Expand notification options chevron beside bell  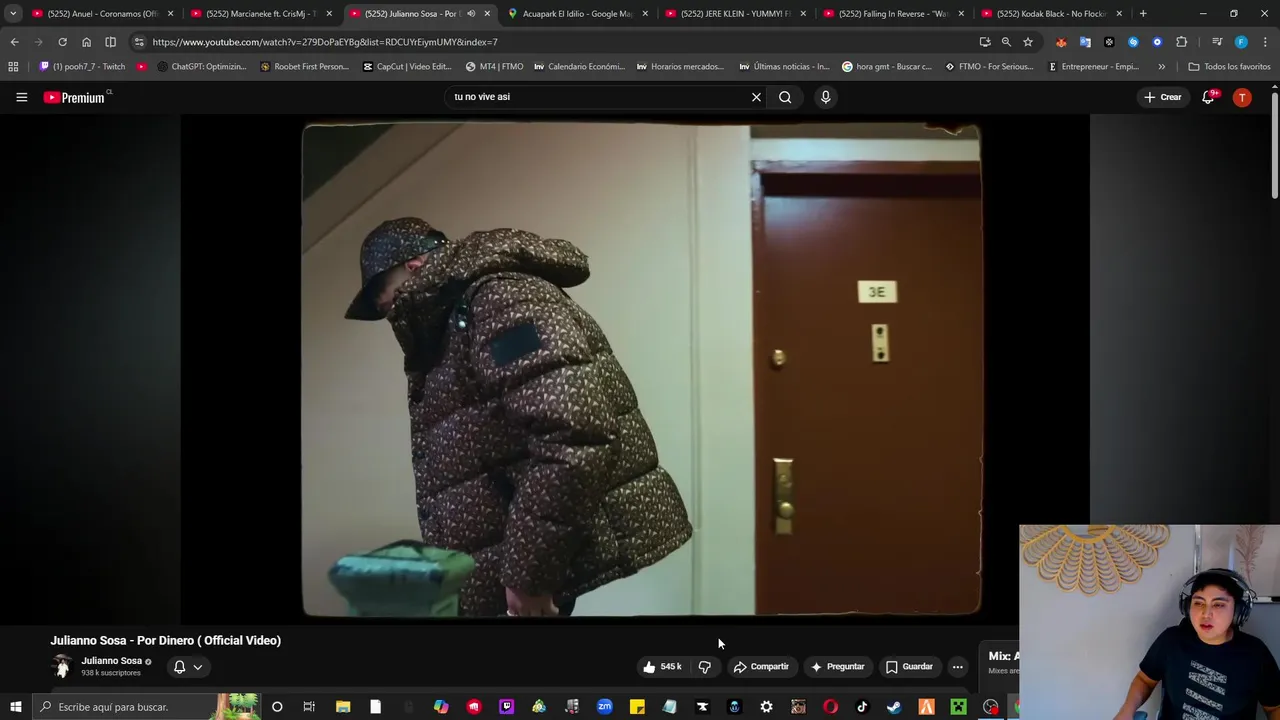tap(198, 667)
